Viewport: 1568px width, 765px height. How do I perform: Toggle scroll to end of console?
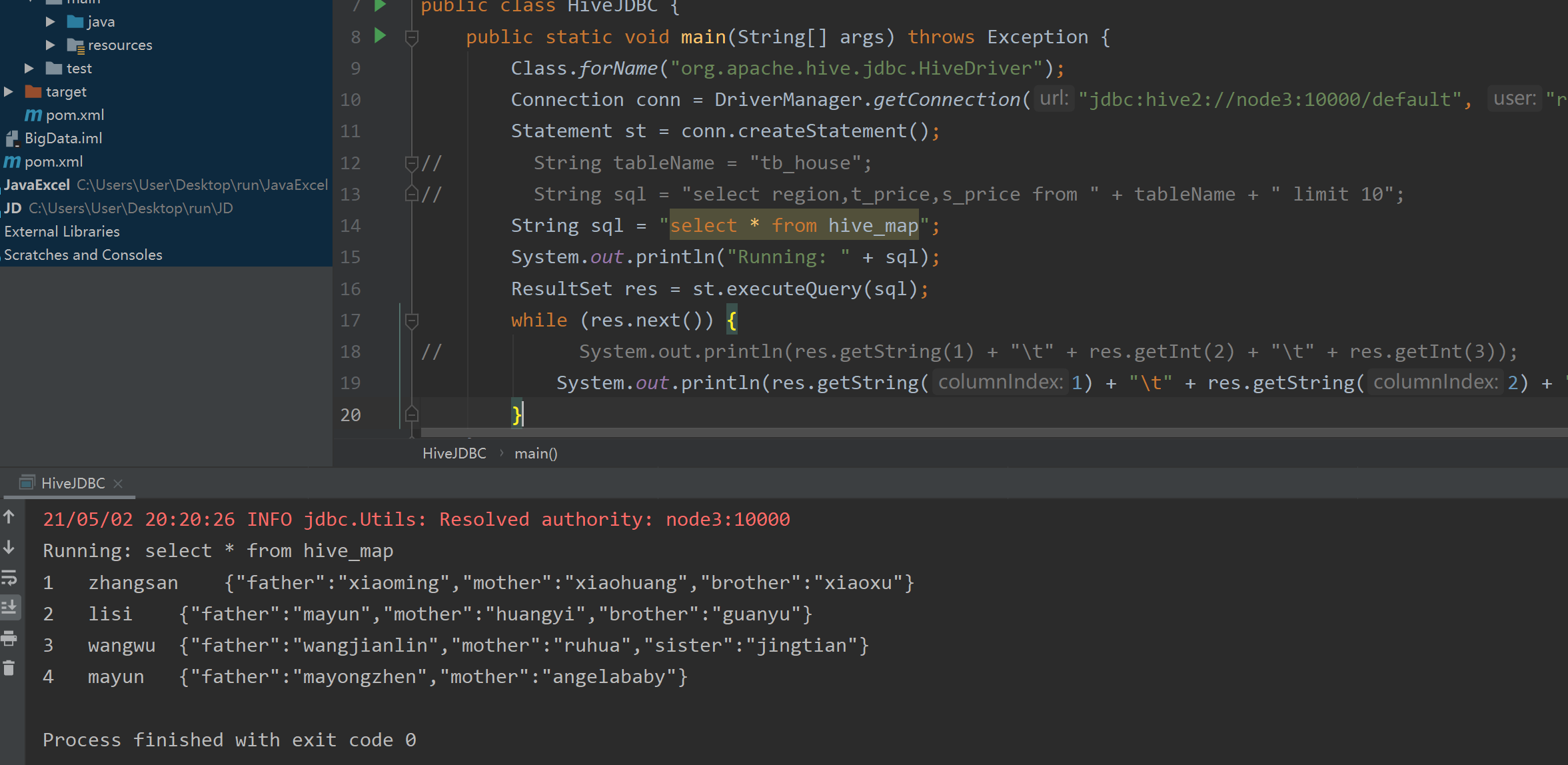coord(9,608)
